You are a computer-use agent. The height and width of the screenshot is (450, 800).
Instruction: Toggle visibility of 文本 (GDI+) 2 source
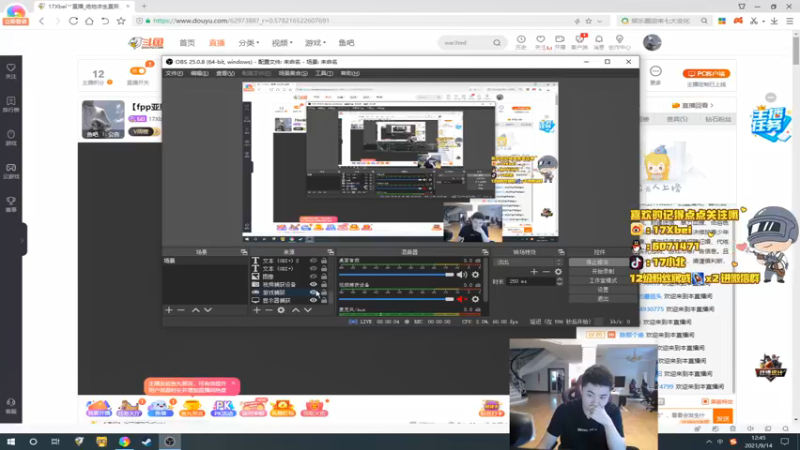(x=313, y=261)
